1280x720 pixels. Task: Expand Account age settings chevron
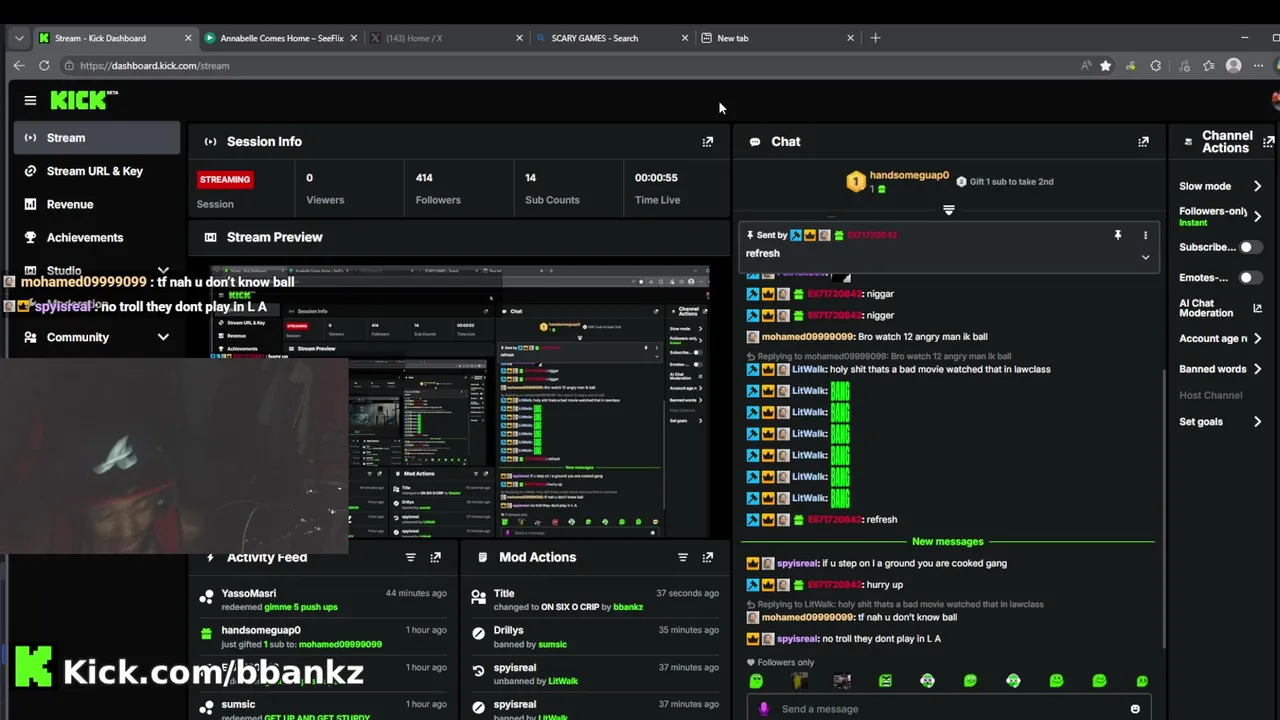pos(1257,339)
